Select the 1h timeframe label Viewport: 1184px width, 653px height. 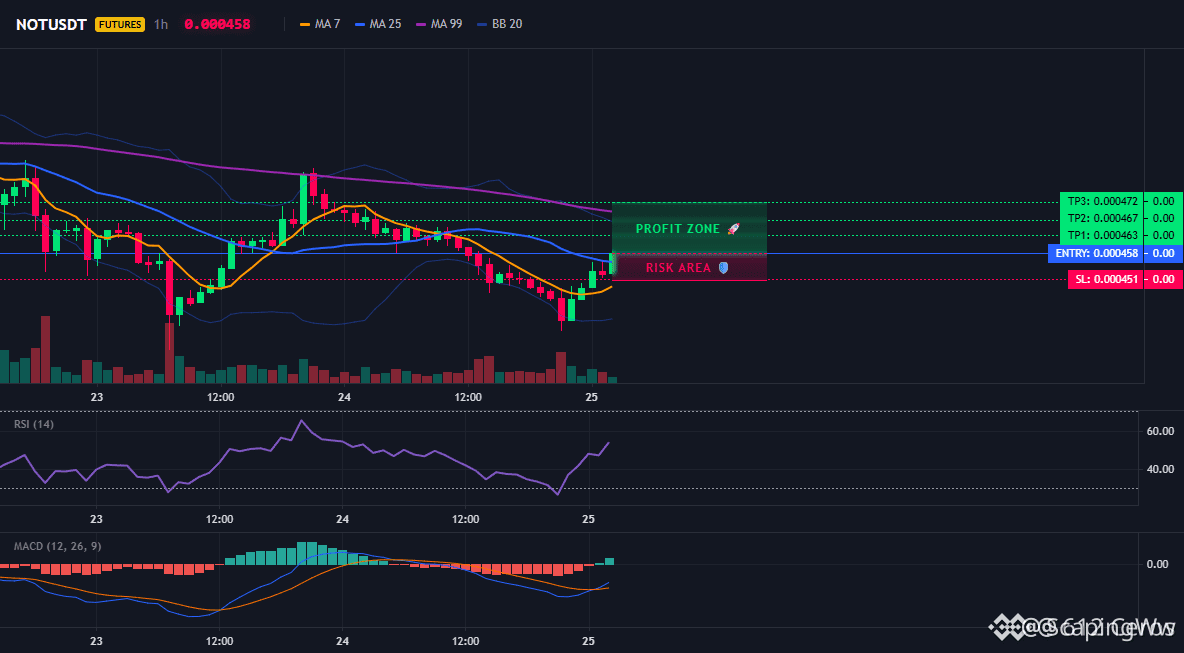(161, 24)
